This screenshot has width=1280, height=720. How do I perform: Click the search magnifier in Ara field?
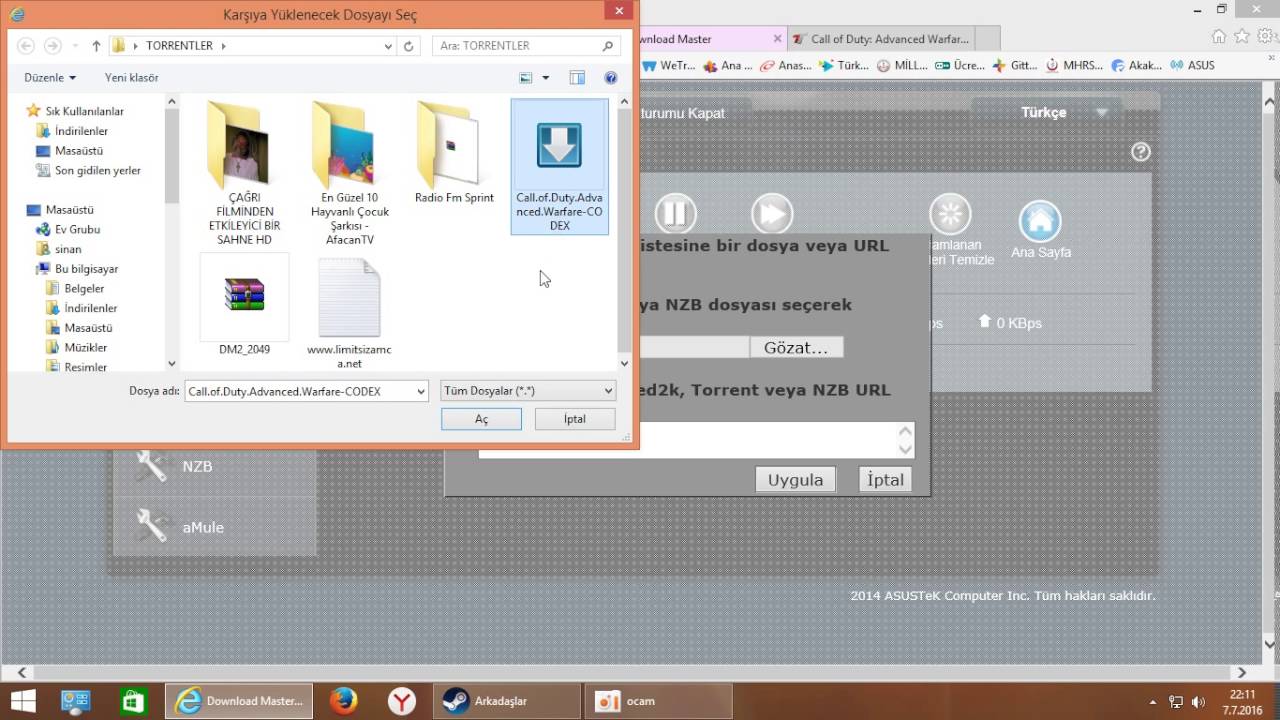click(607, 46)
